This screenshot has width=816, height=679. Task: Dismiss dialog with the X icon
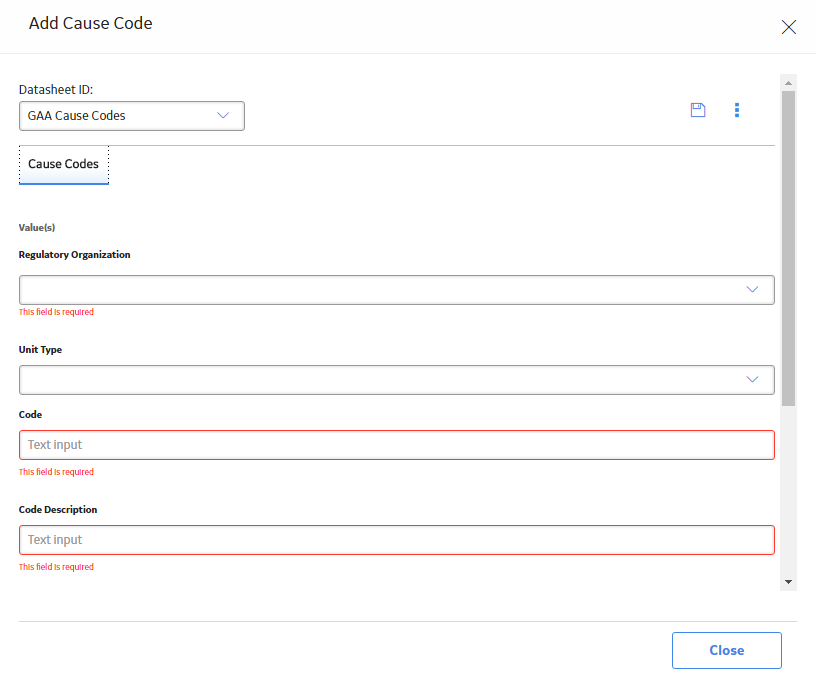pos(788,27)
